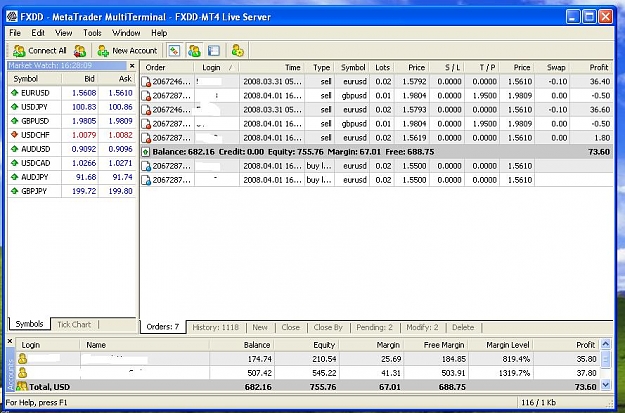625x413 pixels.
Task: Click the accounts list scrollbar thumb
Action: (605, 360)
